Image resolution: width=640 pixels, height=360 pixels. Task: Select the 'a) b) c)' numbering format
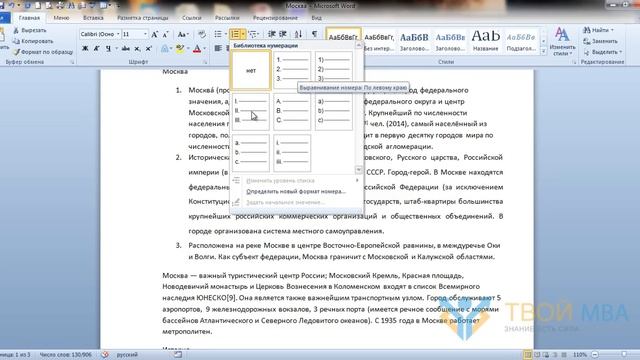click(x=334, y=111)
